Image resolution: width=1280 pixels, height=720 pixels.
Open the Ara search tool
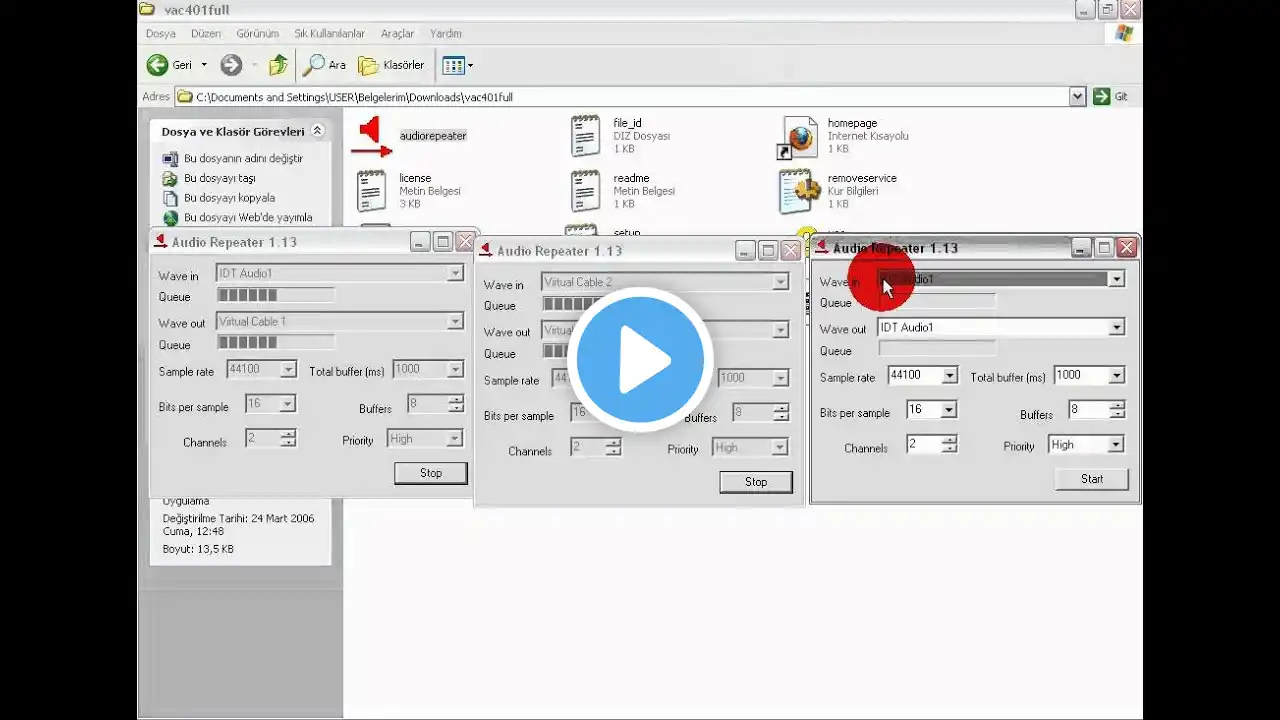pyautogui.click(x=324, y=65)
